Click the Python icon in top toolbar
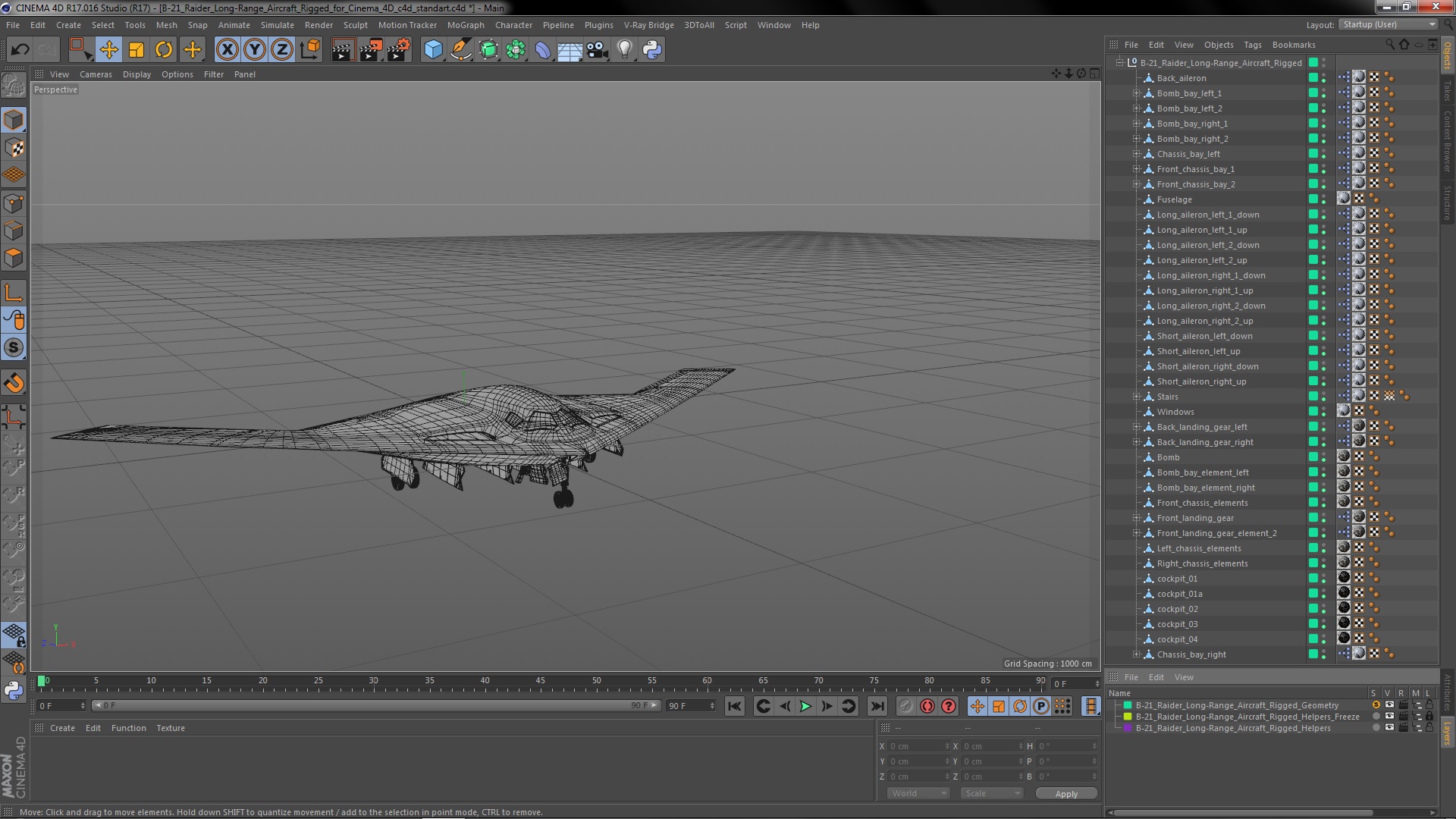This screenshot has height=819, width=1456. click(x=652, y=50)
